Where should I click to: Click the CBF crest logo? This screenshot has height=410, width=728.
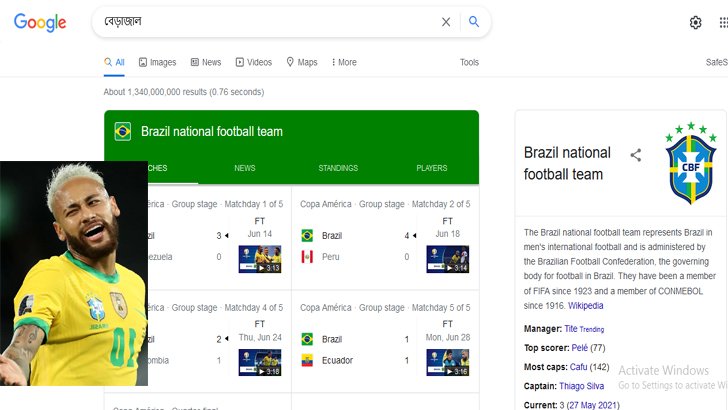691,163
